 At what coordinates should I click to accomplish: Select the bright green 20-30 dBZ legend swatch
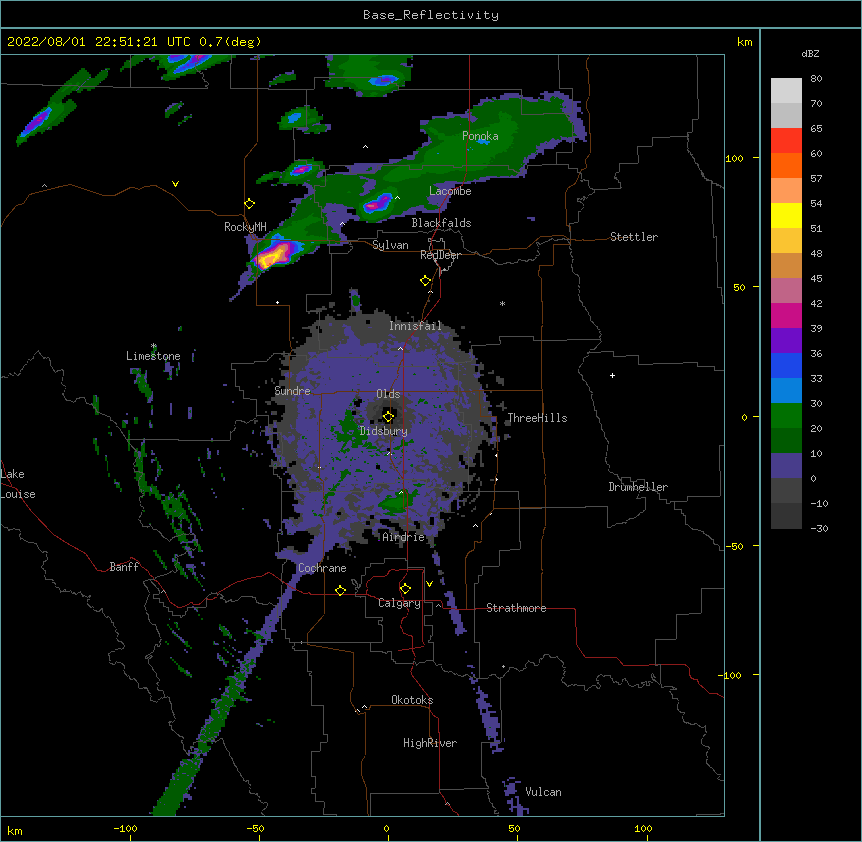[x=786, y=416]
